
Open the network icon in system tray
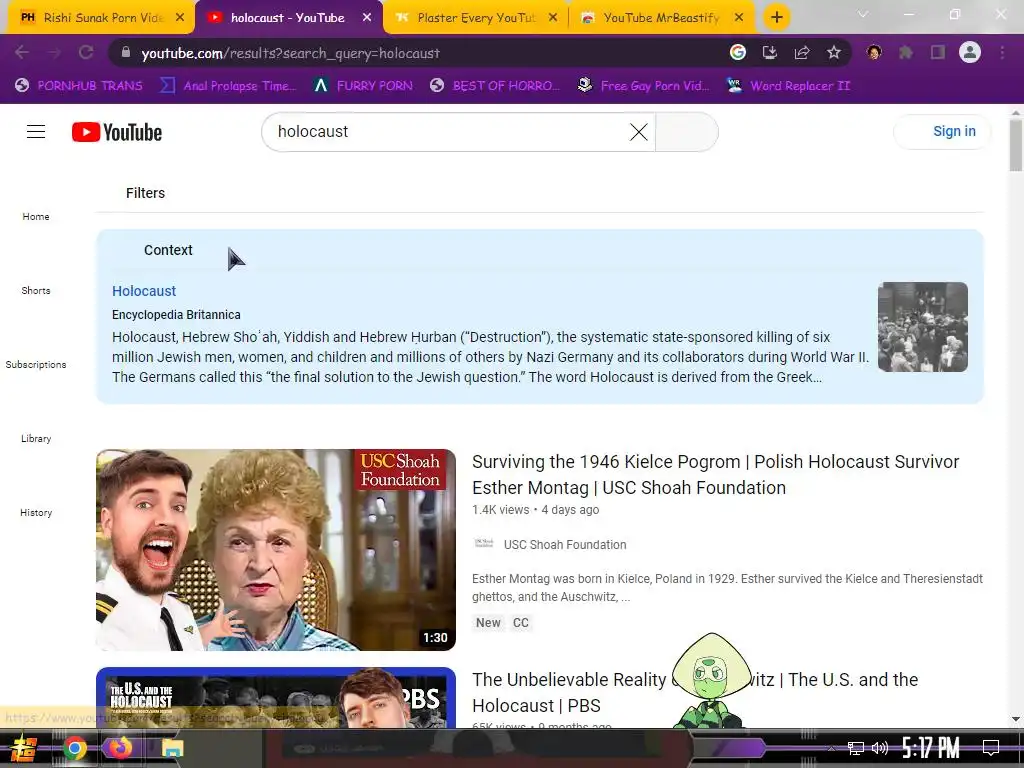click(x=856, y=748)
